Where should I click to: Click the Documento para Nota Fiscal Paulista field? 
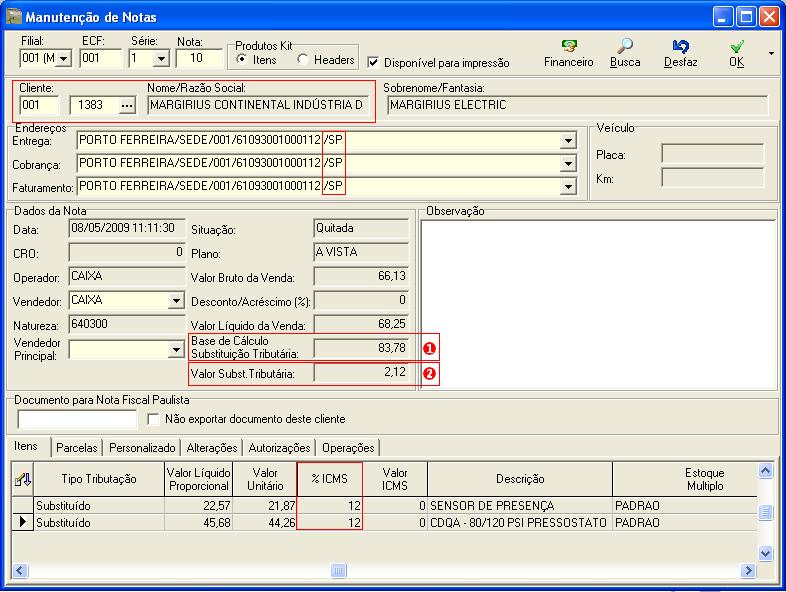pos(77,419)
